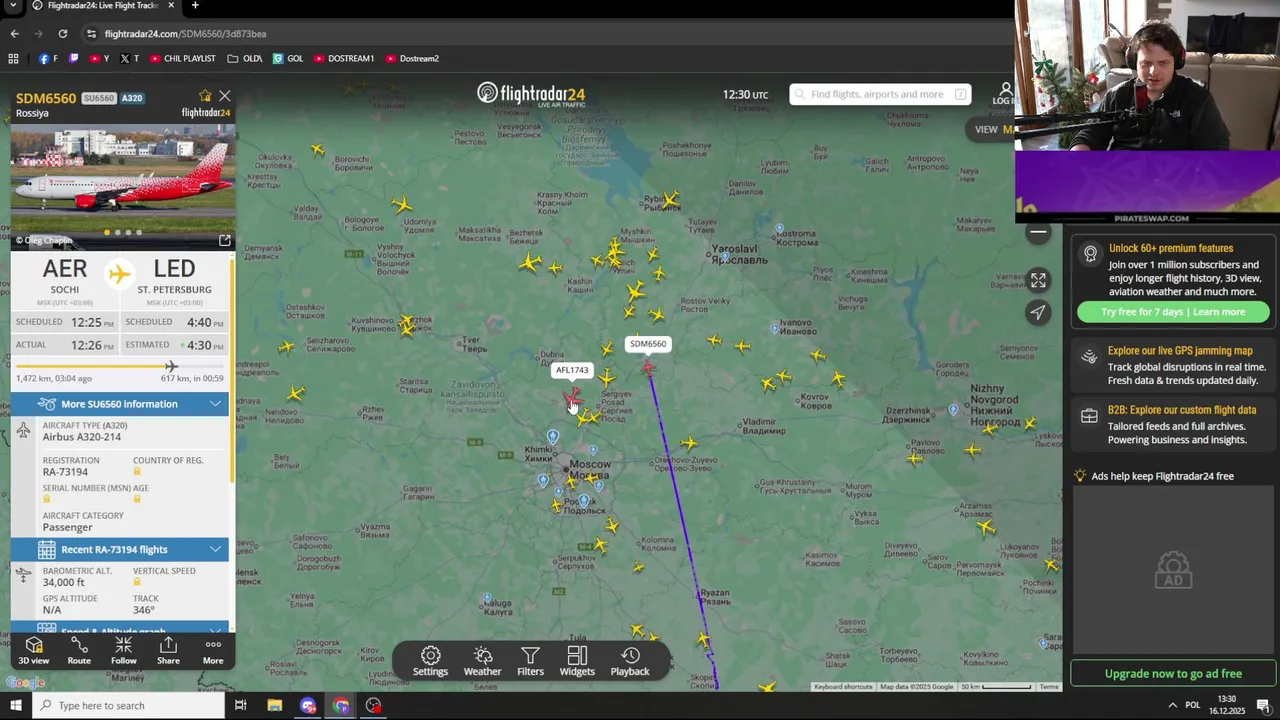Show hidden system tray icons
The image size is (1280, 720).
(1172, 706)
